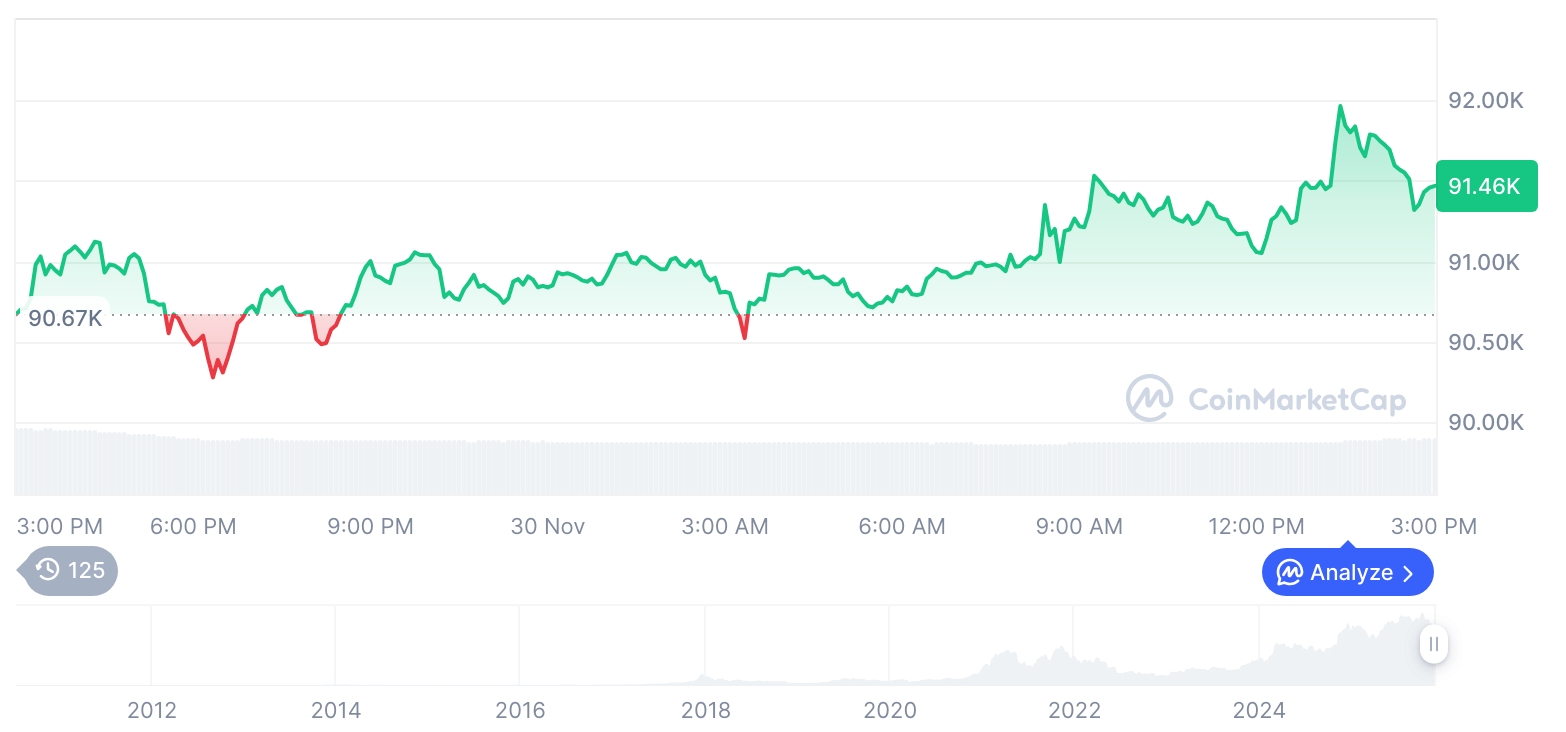1566x732 pixels.
Task: Click the 90.67K opening price label
Action: (x=65, y=319)
